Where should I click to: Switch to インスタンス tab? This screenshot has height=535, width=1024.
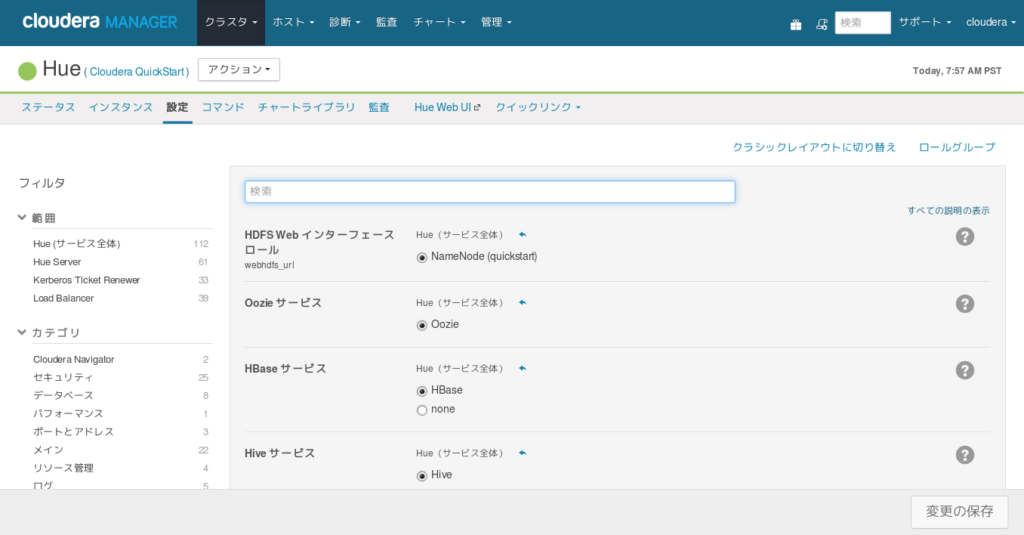pos(121,107)
